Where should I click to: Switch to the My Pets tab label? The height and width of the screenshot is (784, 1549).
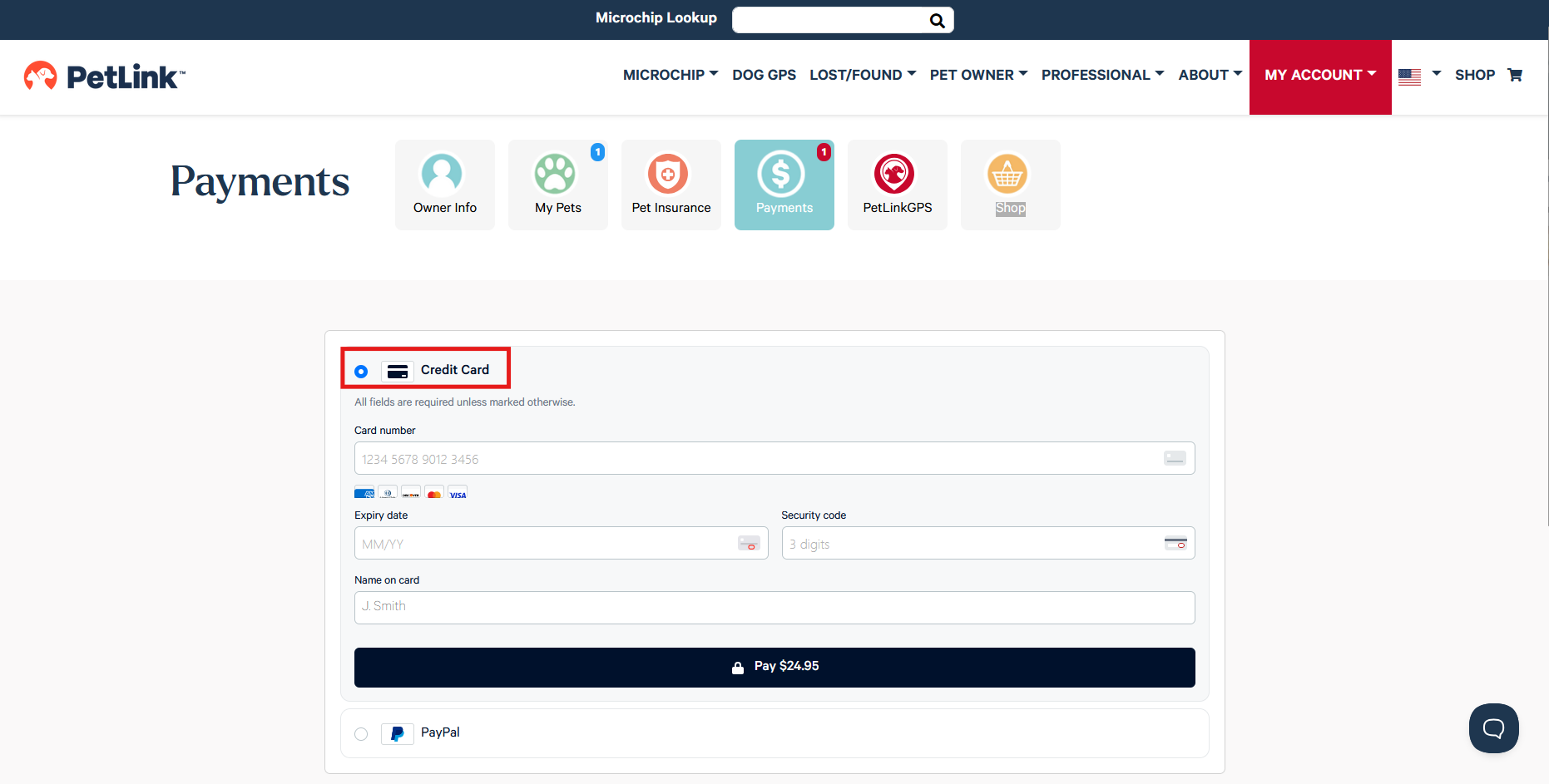[x=558, y=208]
